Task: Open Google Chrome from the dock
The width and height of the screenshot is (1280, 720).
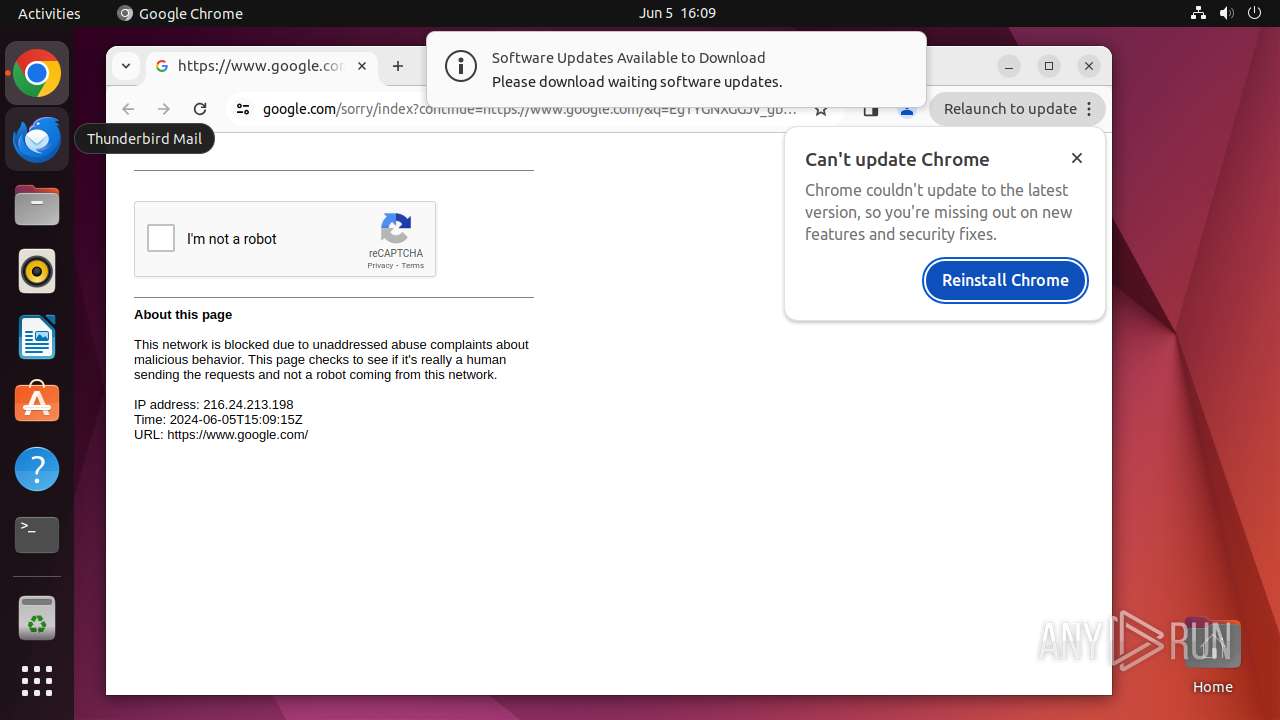Action: 37,74
